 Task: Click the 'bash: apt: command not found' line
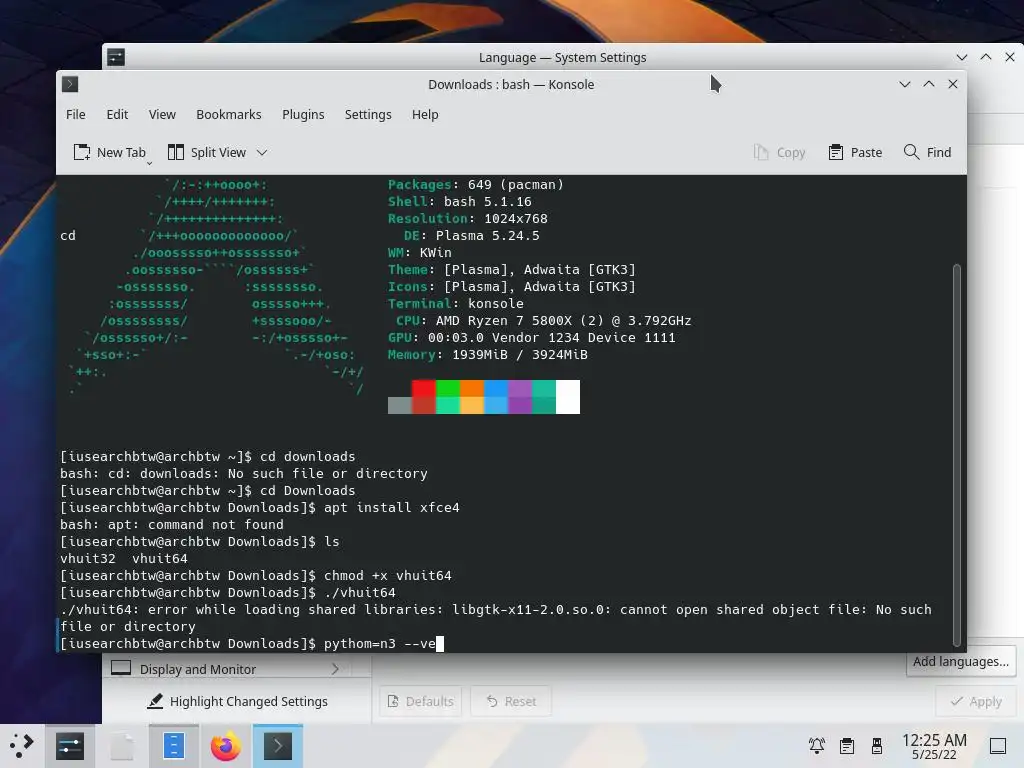click(172, 524)
